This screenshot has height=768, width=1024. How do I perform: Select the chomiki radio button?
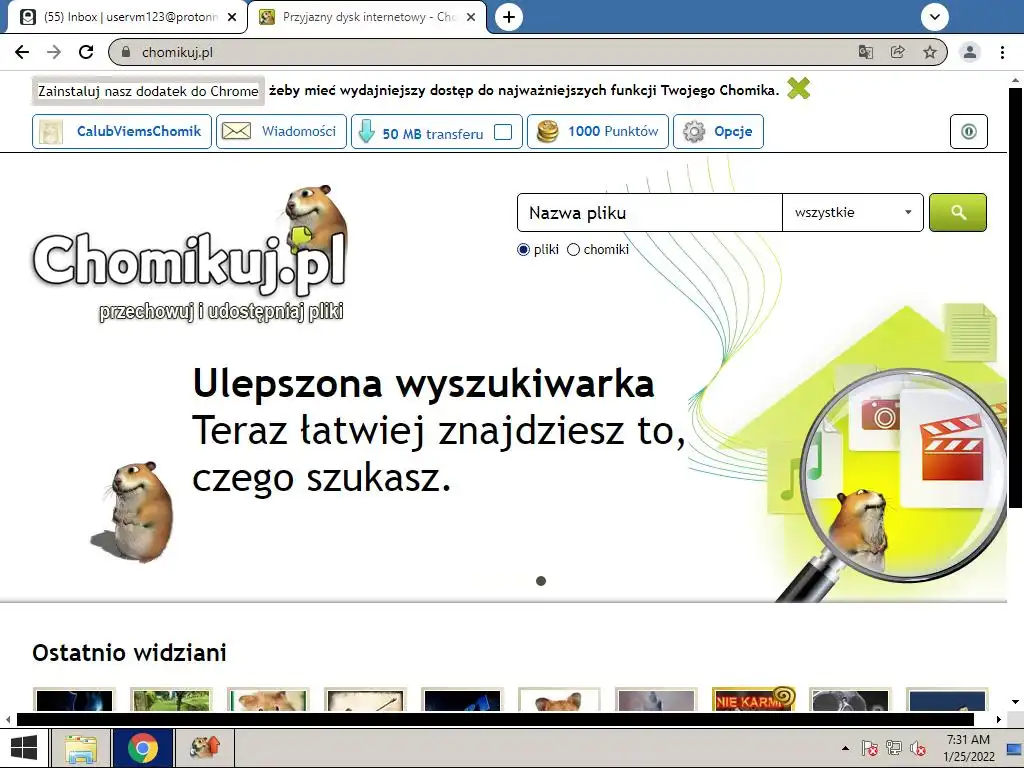[x=573, y=249]
